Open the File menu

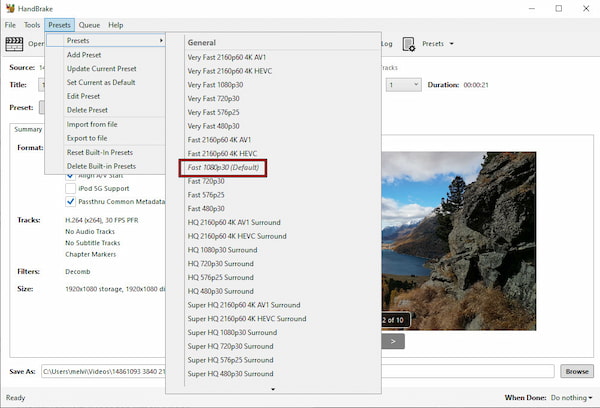click(x=10, y=25)
